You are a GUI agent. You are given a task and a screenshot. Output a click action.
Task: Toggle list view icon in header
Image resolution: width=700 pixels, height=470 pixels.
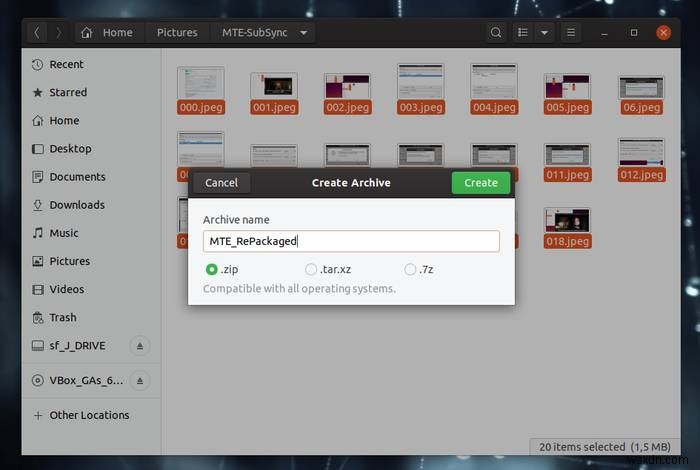[x=523, y=33]
